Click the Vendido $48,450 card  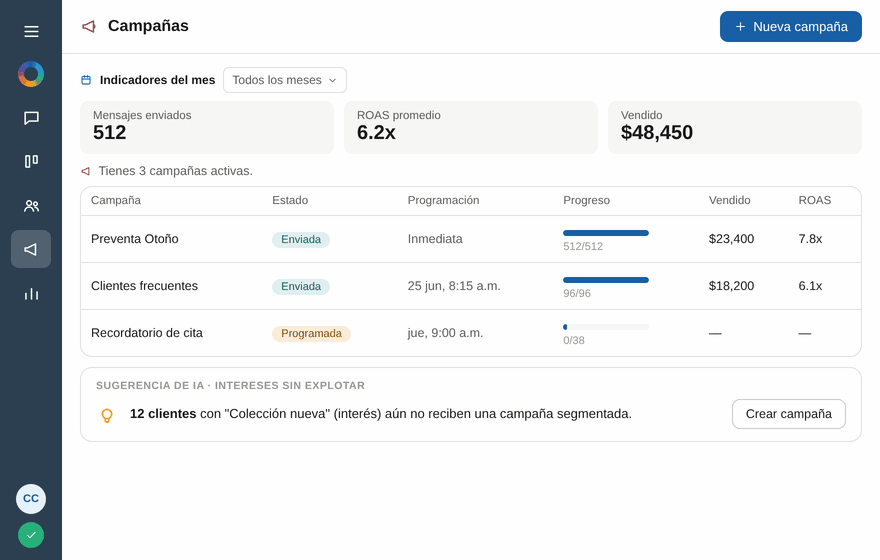coord(735,127)
